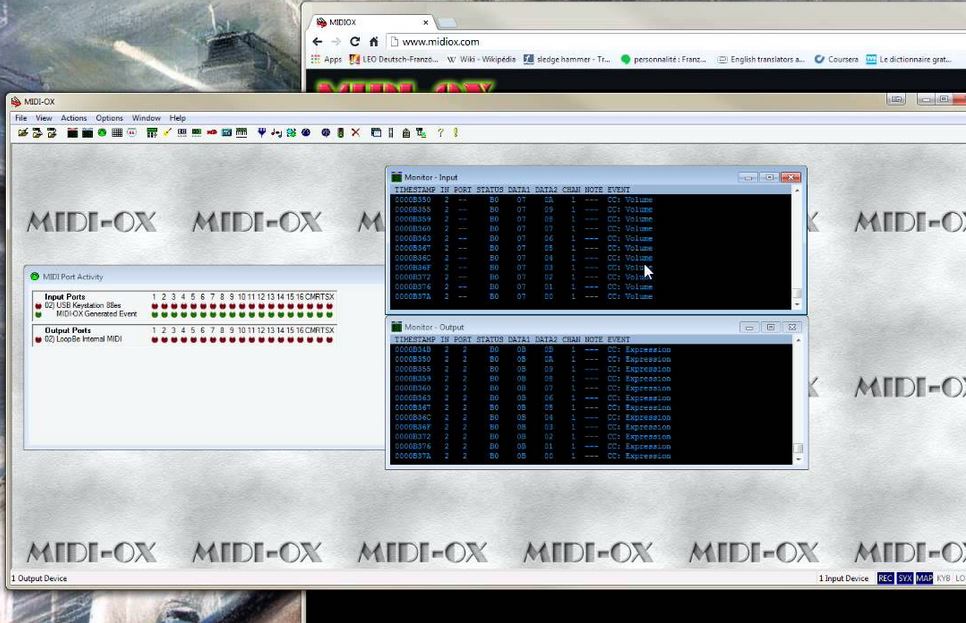Screen dimensions: 966x623
Task: Click the up arrow of Monitor - Input scrollbar
Action: 797,190
